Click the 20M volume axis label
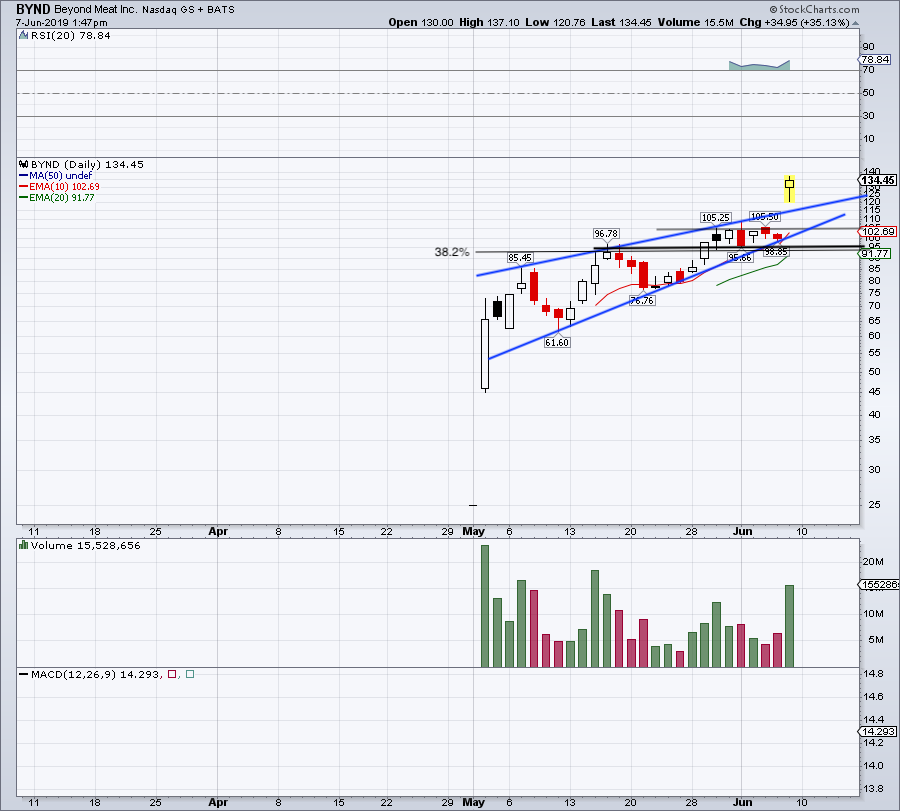The height and width of the screenshot is (811, 900). click(873, 562)
